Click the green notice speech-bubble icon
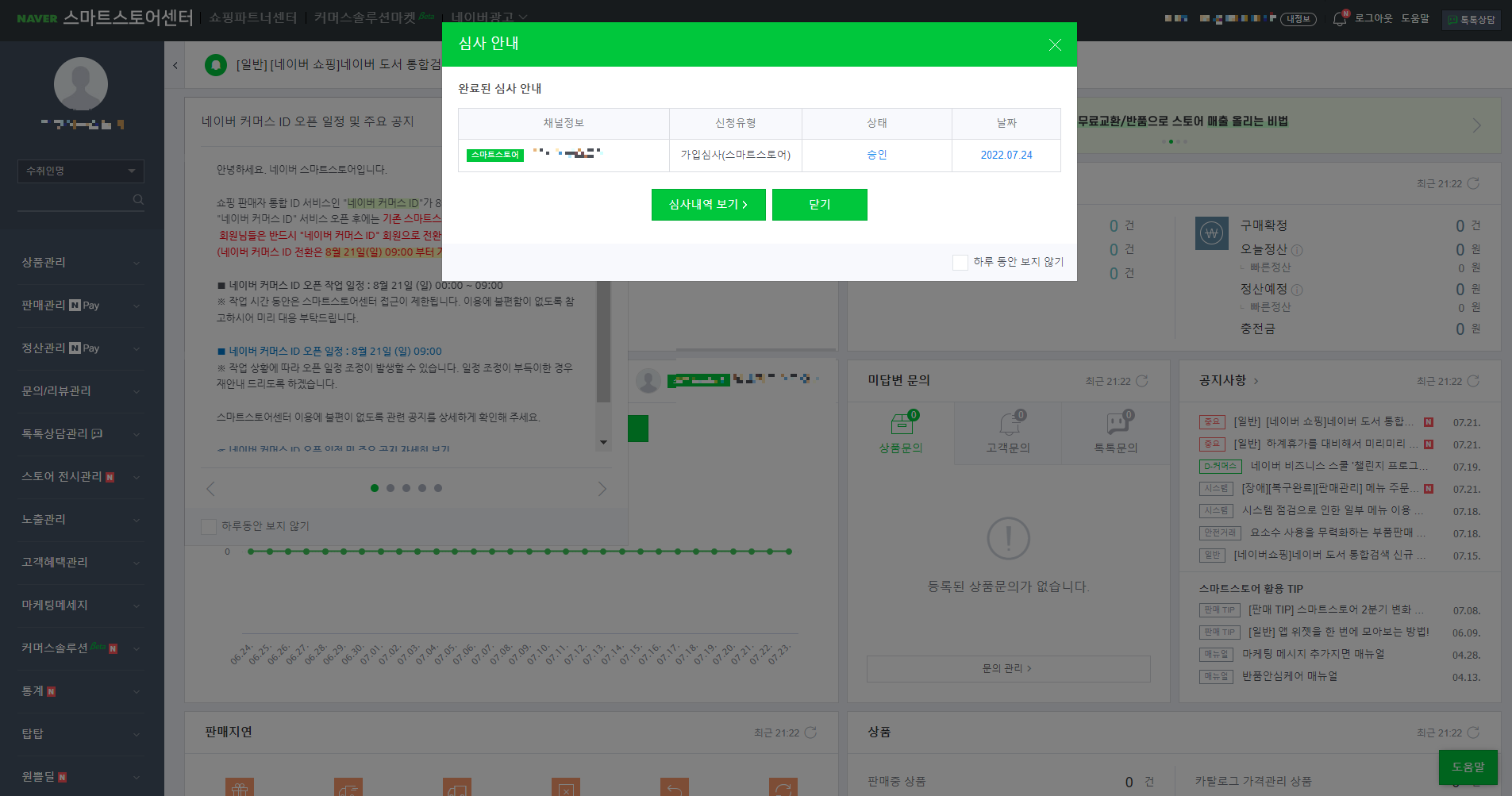1512x796 pixels. pos(216,65)
